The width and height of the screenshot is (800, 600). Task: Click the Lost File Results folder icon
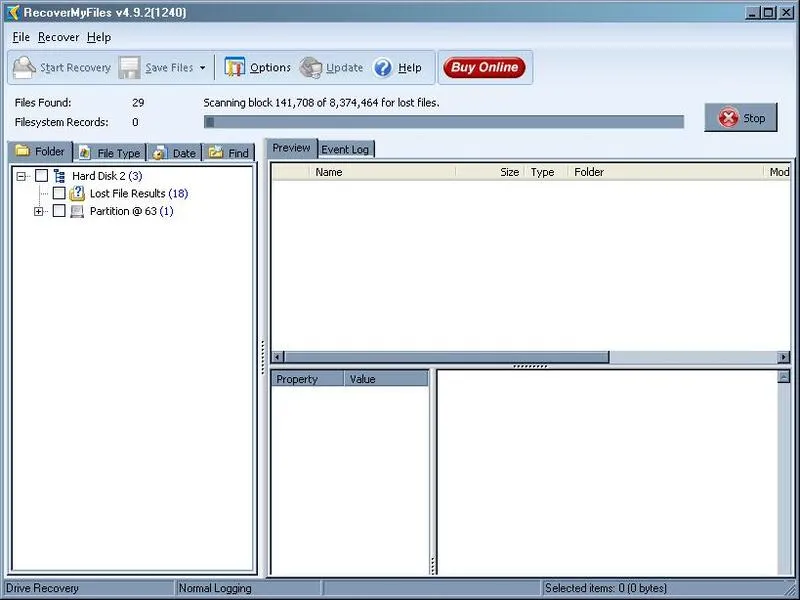coord(77,193)
